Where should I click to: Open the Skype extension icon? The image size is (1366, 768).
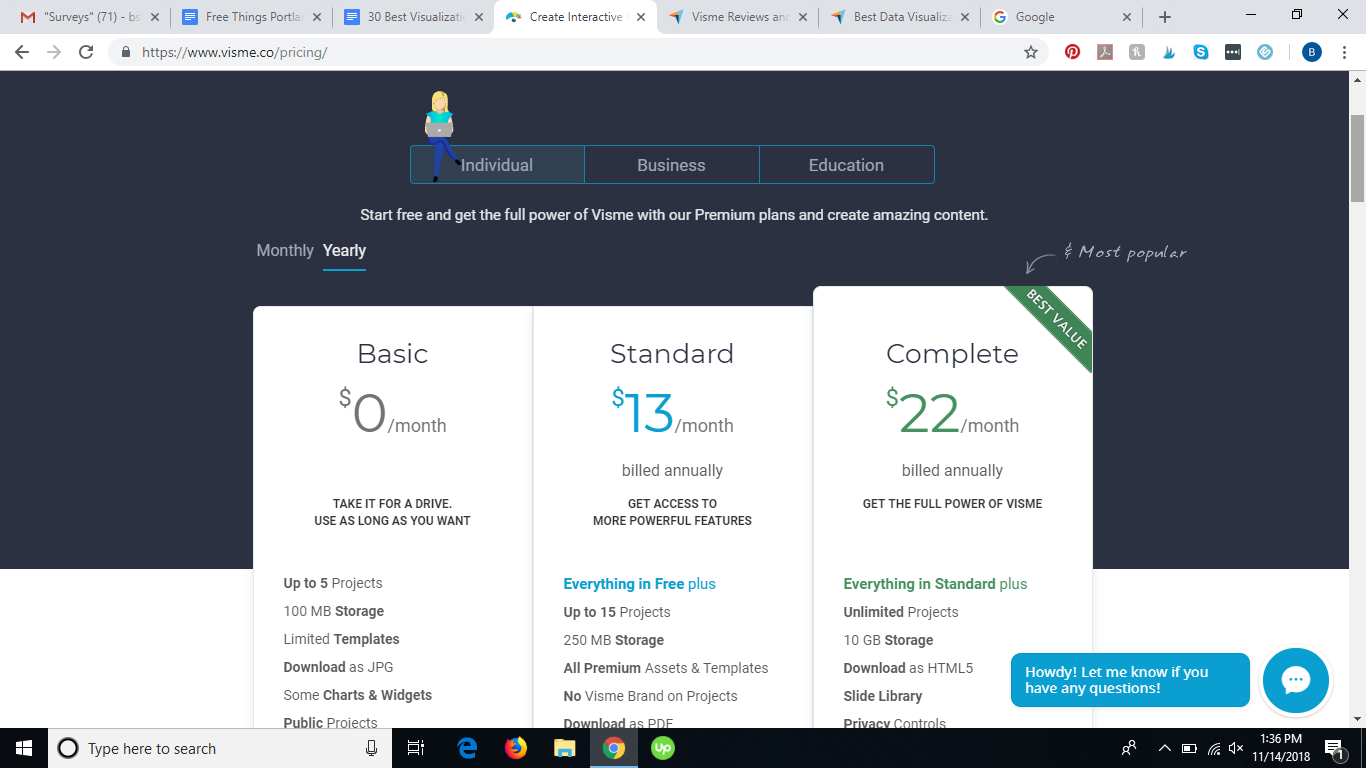[1201, 52]
